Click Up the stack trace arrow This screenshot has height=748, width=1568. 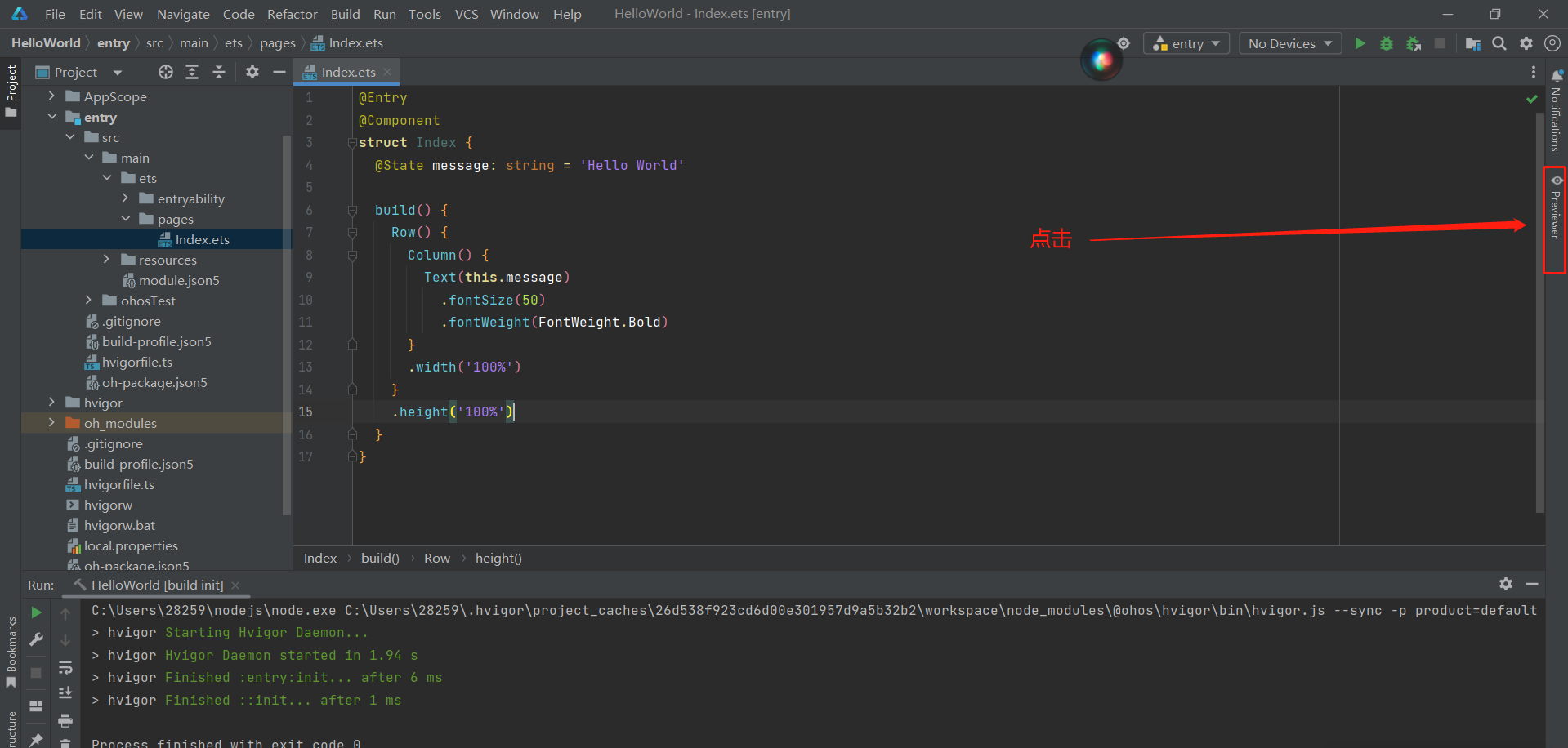[65, 613]
